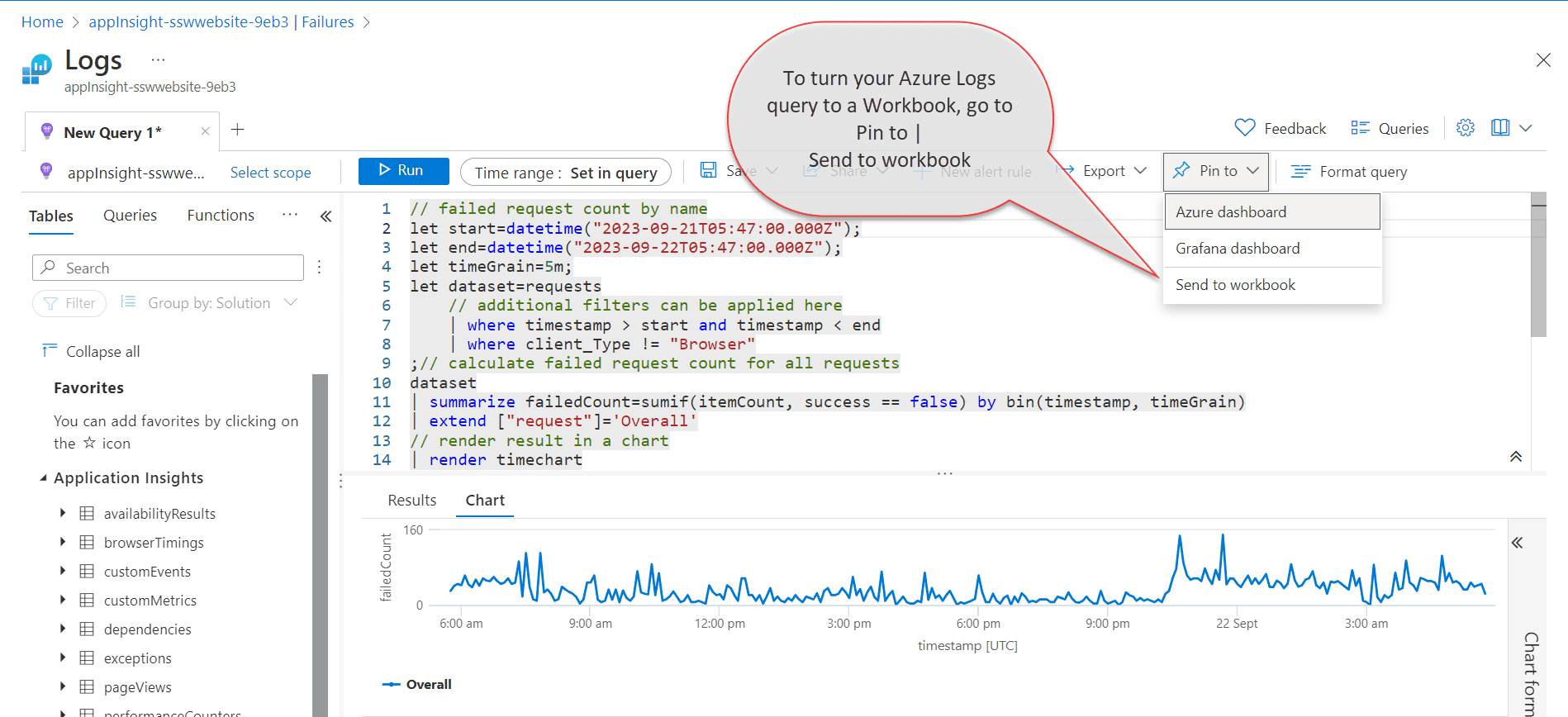Collapse the left tables pane

(325, 216)
